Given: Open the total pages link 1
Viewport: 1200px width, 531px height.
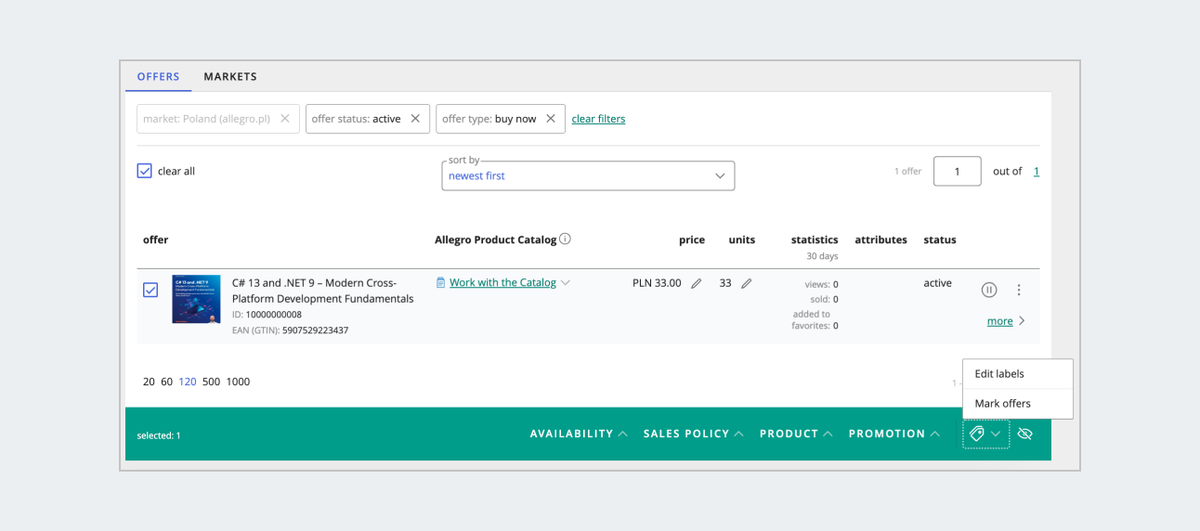Looking at the screenshot, I should pos(1036,171).
